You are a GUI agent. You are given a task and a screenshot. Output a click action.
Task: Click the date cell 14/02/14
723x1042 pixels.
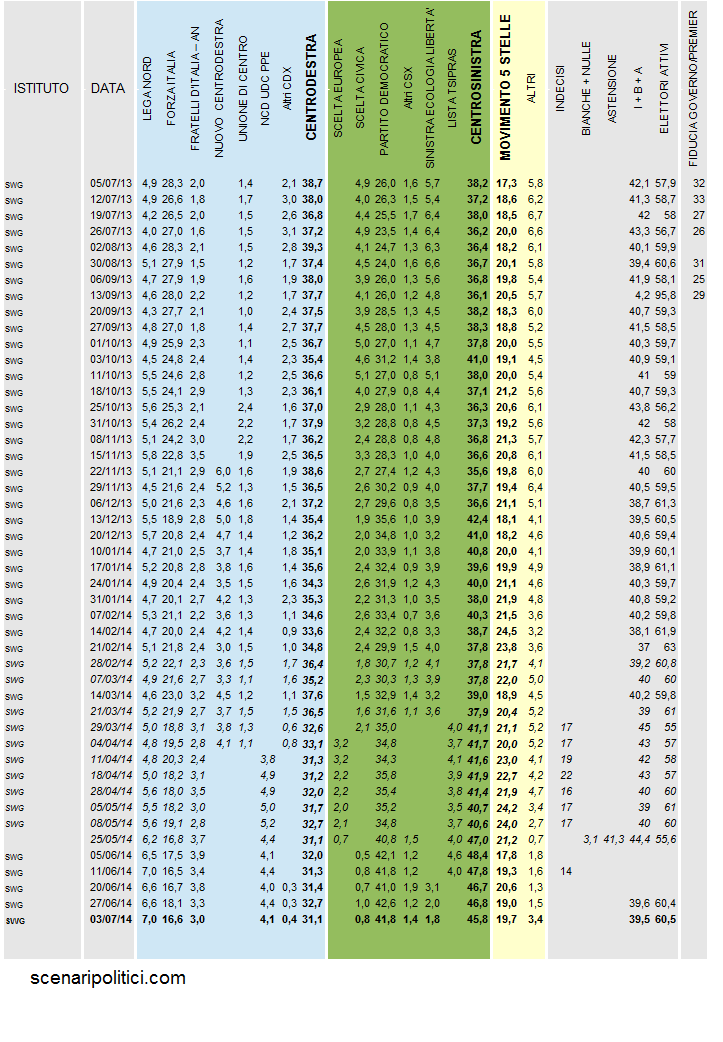[x=111, y=631]
